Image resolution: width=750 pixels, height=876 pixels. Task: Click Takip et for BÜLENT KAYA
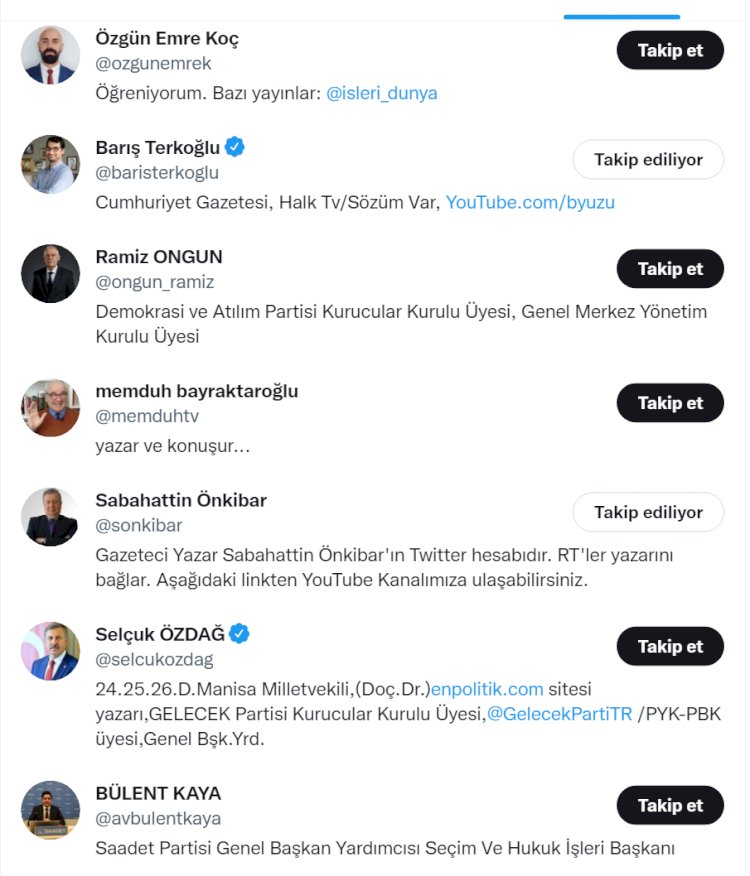(670, 805)
